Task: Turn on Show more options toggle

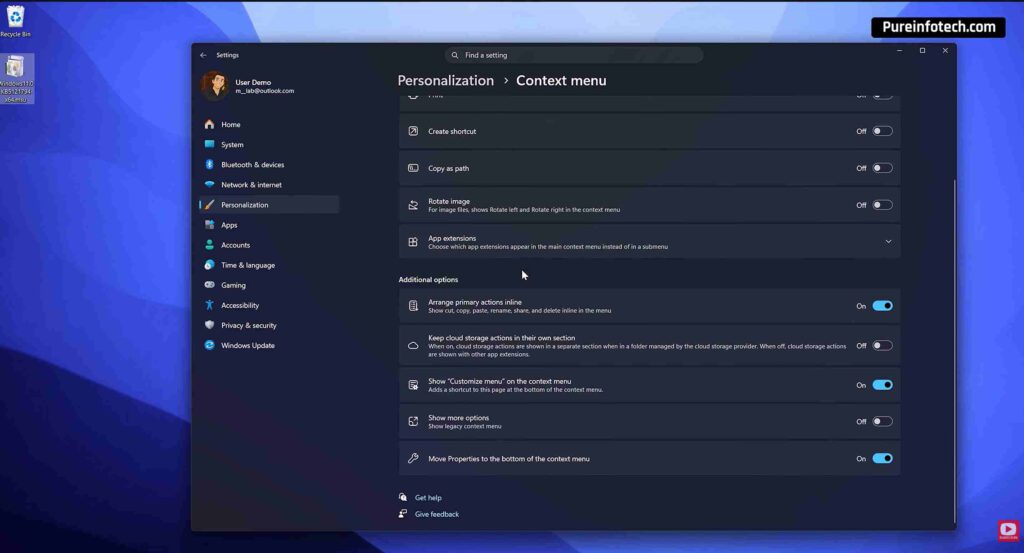Action: click(x=882, y=422)
